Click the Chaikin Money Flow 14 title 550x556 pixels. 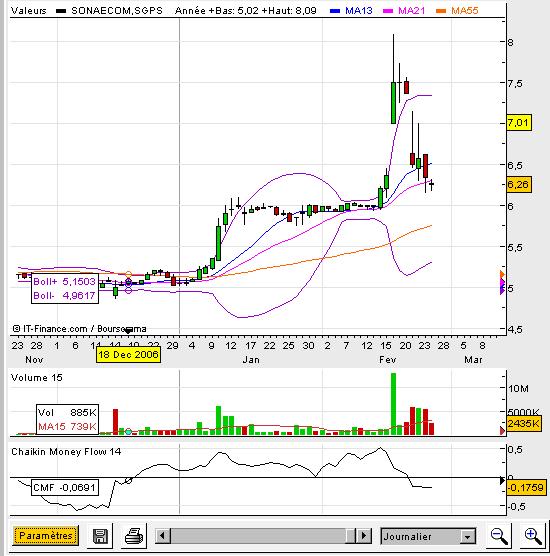(66, 452)
